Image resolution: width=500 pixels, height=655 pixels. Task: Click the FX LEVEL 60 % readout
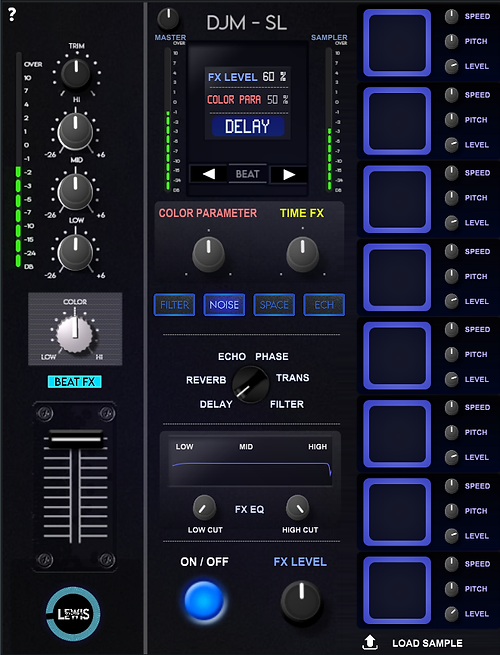[247, 77]
